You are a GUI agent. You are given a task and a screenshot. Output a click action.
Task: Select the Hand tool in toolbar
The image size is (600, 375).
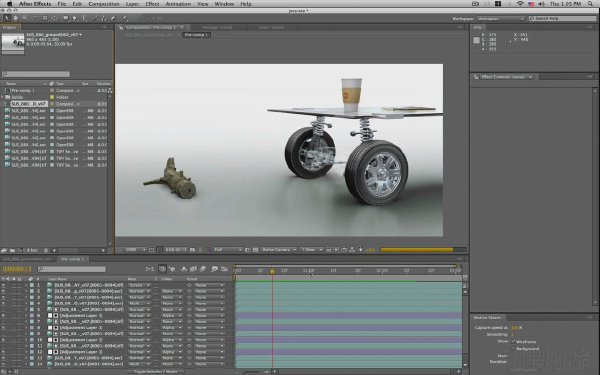[15, 18]
